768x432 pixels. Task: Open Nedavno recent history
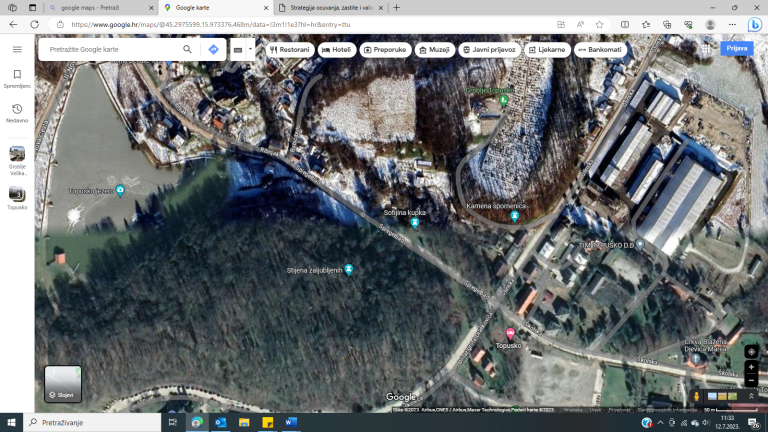(x=17, y=113)
